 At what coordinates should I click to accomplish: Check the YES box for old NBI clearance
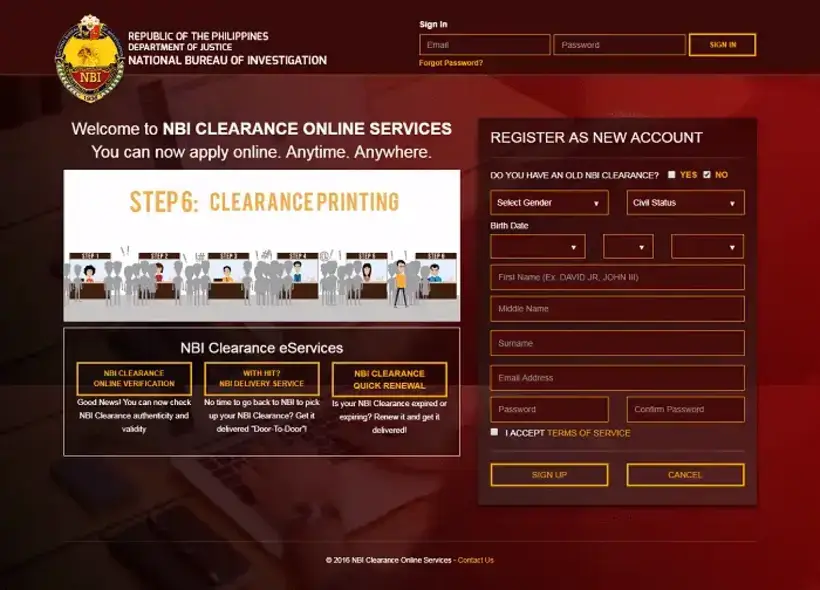click(671, 173)
